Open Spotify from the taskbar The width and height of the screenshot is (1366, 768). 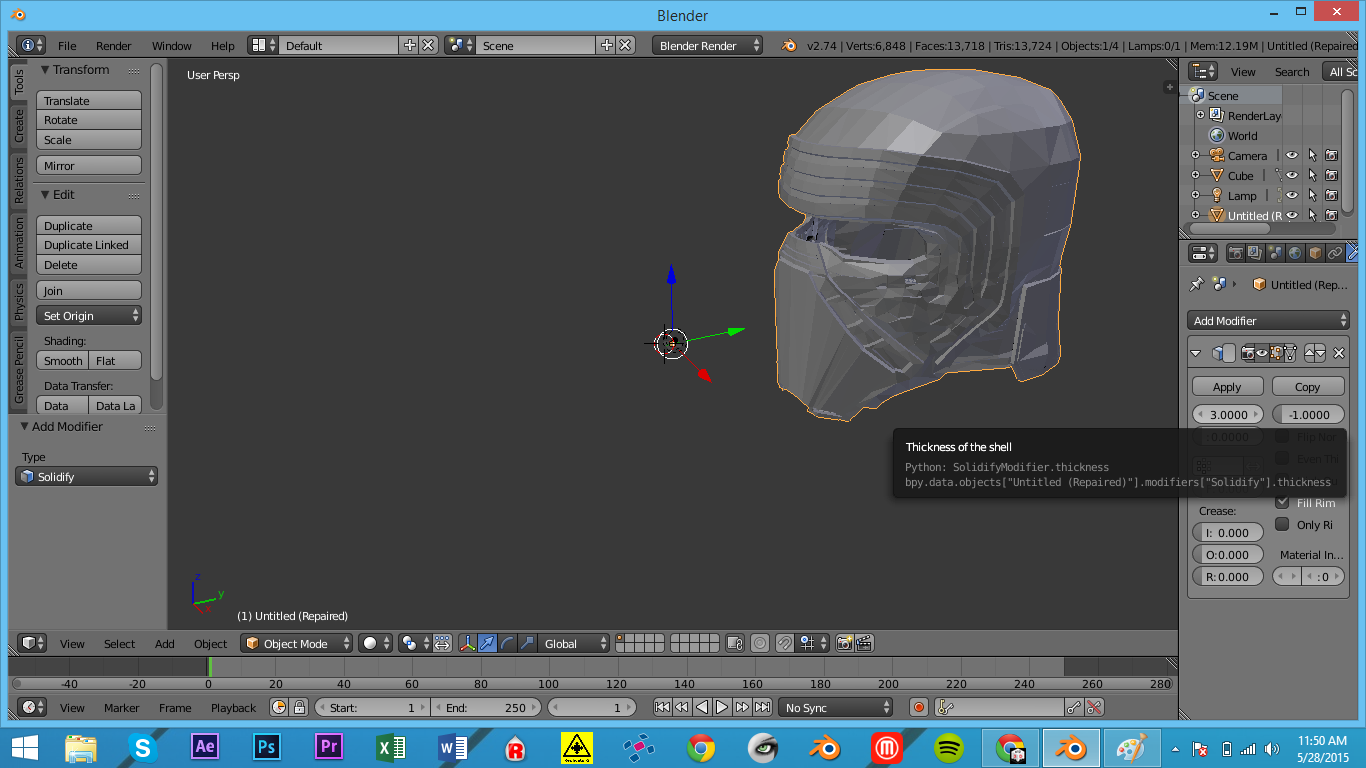point(948,747)
